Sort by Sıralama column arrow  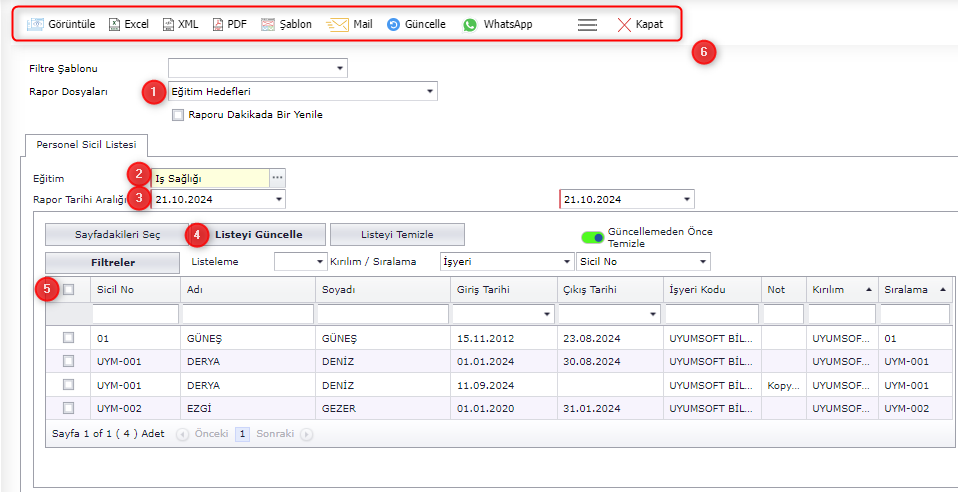pos(943,290)
